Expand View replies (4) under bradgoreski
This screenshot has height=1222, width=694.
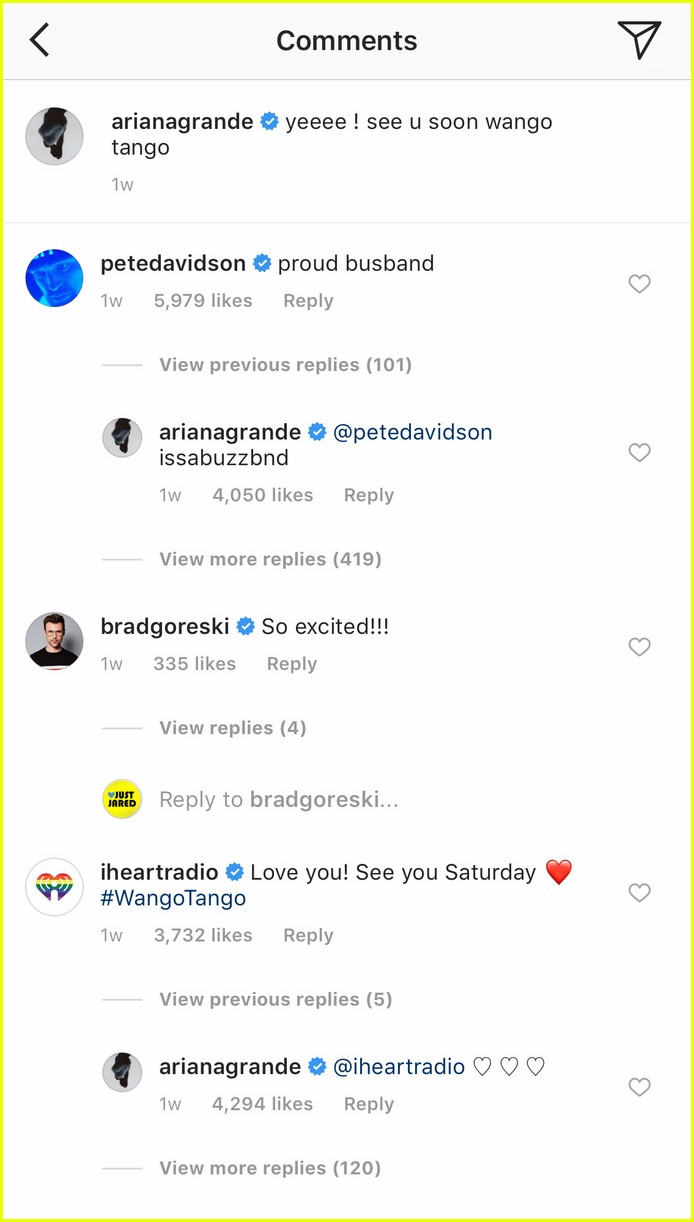click(233, 728)
